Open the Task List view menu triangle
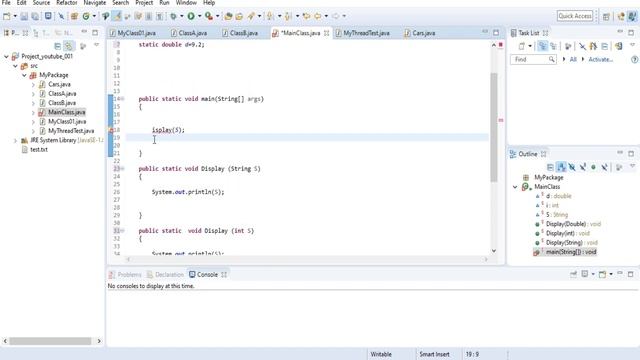640x360 pixels. 632,45
